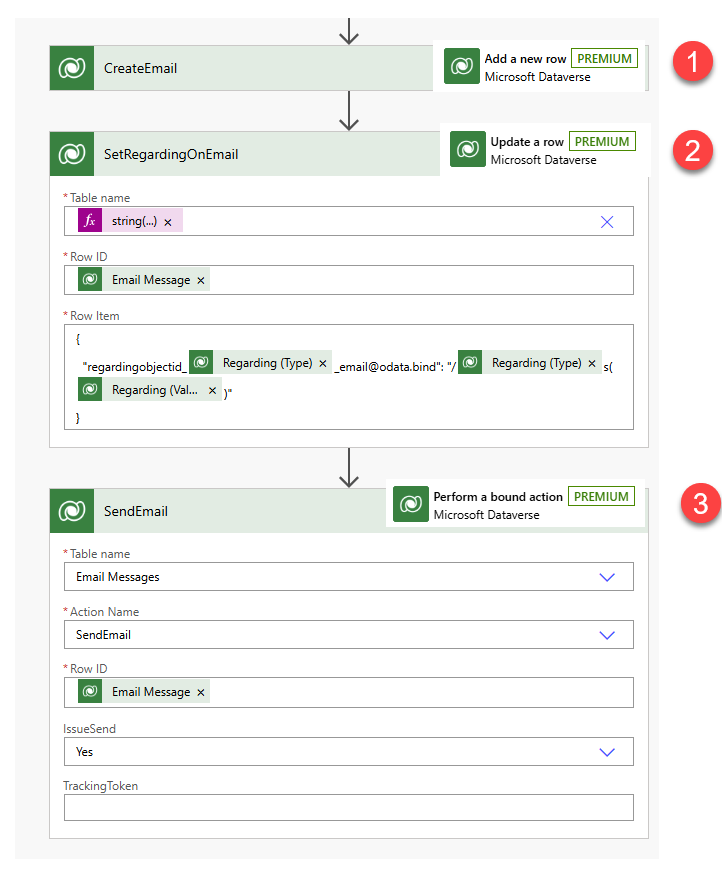Screen dimensions: 722x881
Task: Click the 'Row Item' field label
Action: click(94, 316)
